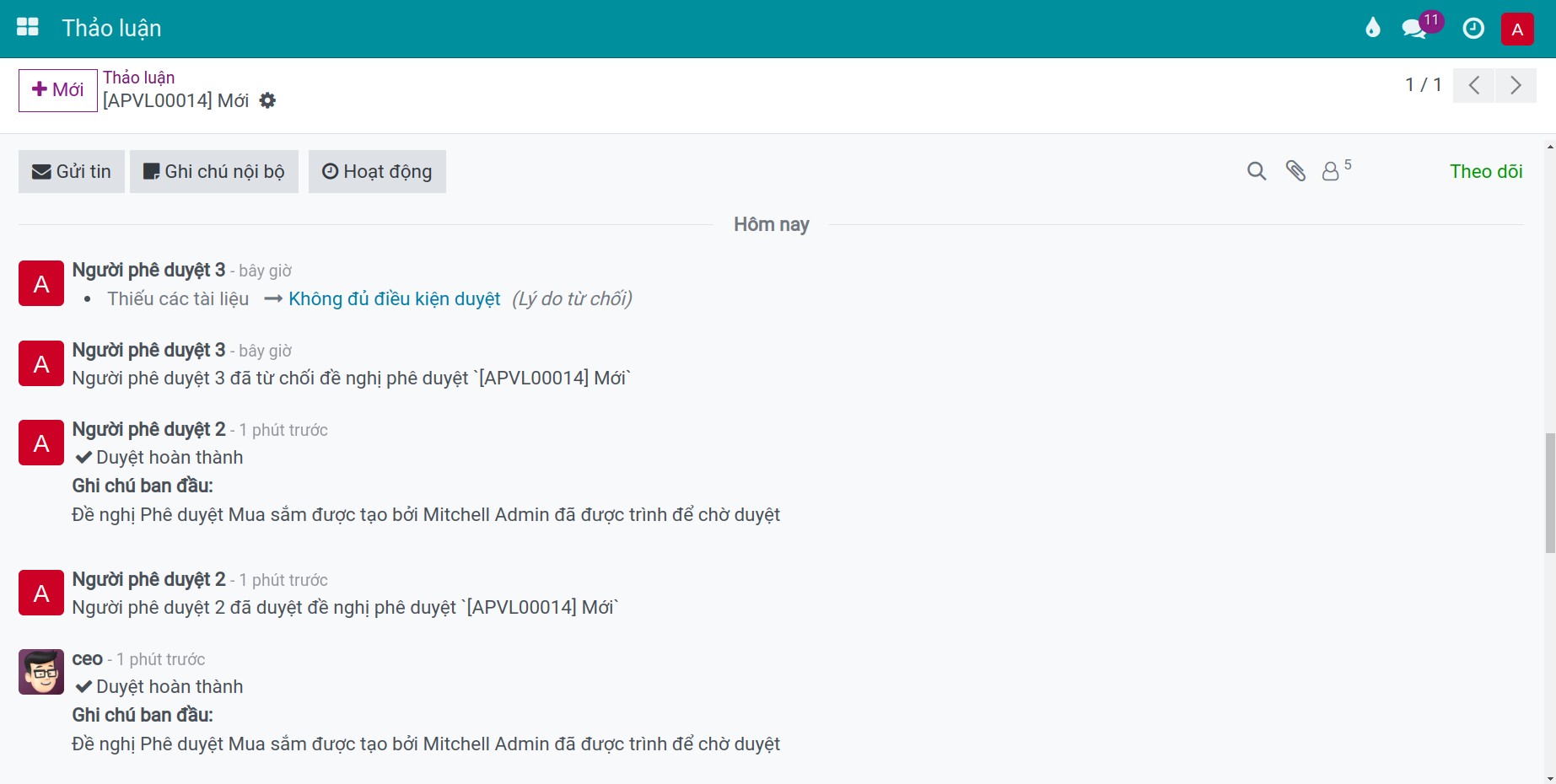The width and height of the screenshot is (1556, 784).
Task: Click scrollbar down arrow at bottom
Action: 1550,777
